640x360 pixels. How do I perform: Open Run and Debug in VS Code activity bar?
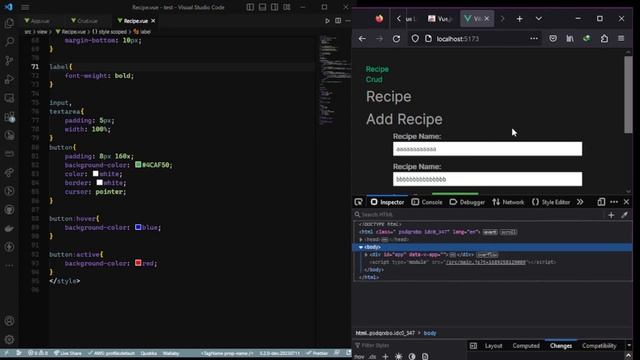click(9, 79)
